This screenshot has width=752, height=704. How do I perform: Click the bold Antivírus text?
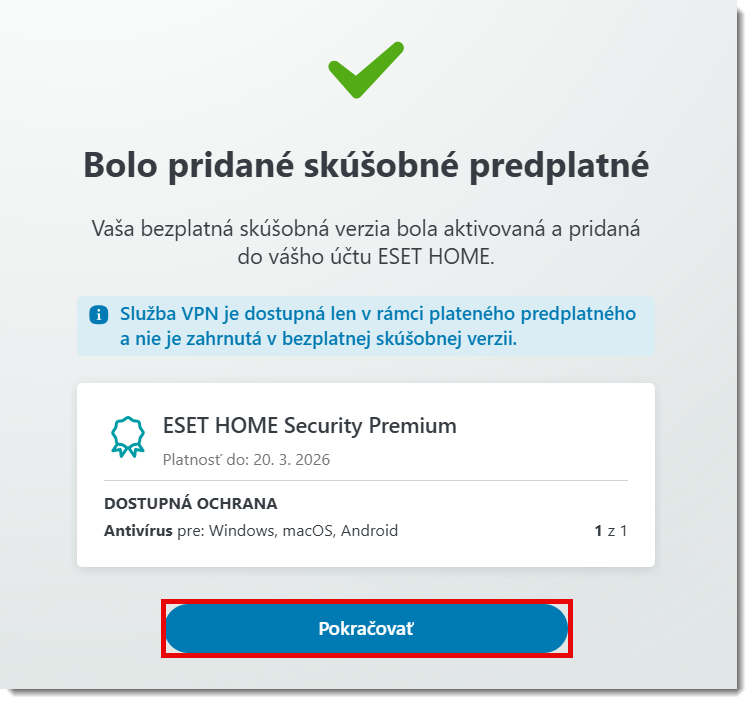pyautogui.click(x=138, y=531)
